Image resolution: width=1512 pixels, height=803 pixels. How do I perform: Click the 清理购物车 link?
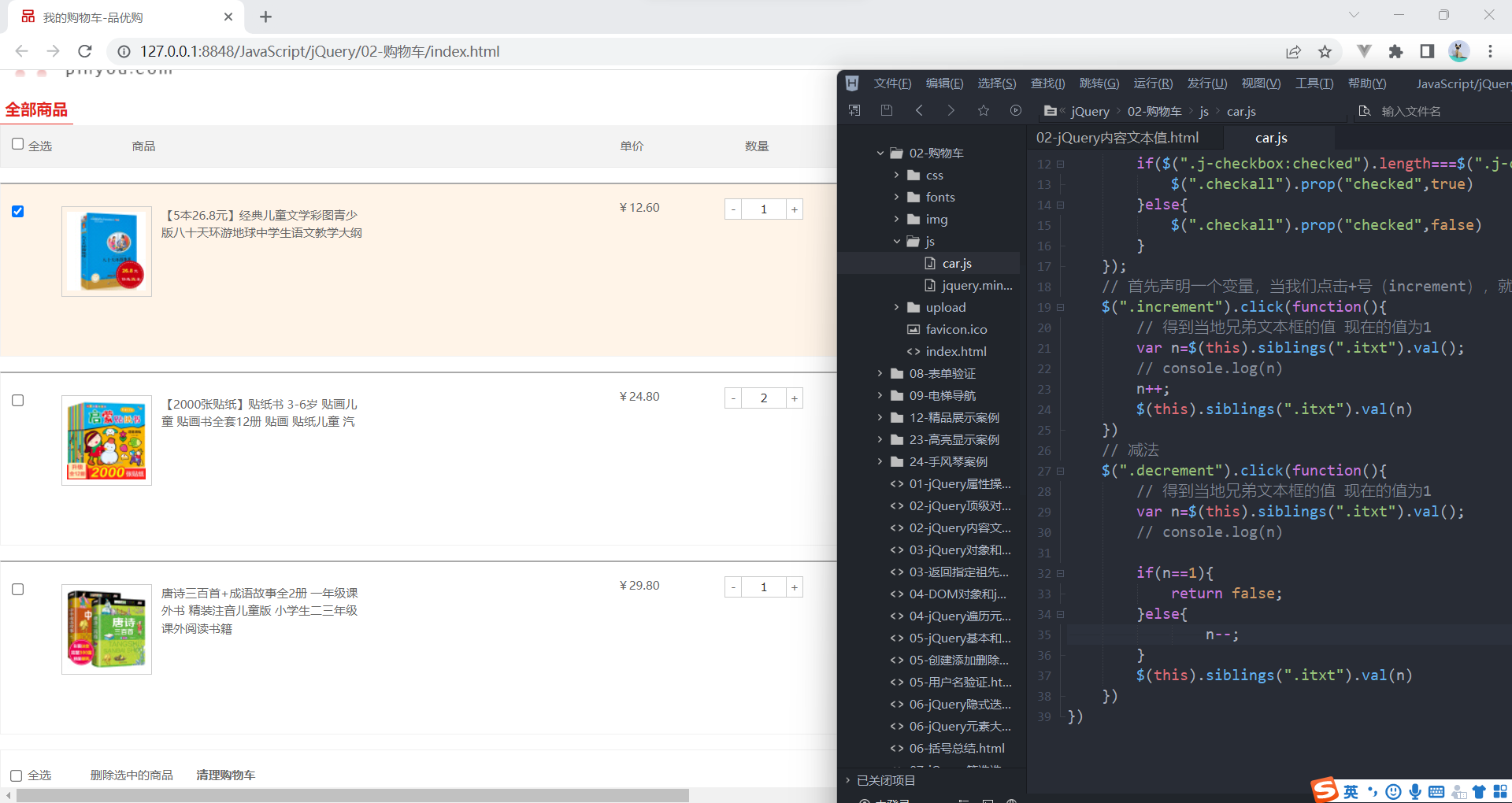225,775
